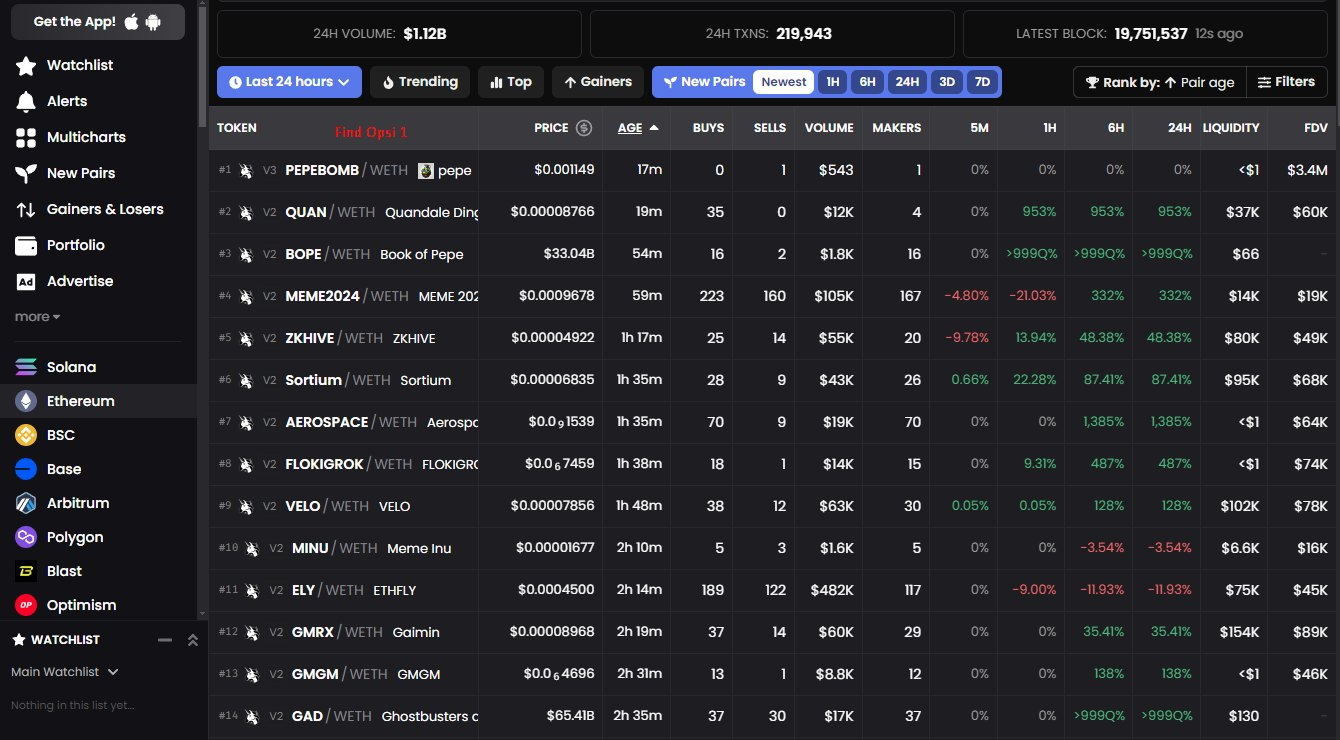The image size is (1340, 740).
Task: Open Sortium / WETH pair row
Action: click(x=774, y=380)
